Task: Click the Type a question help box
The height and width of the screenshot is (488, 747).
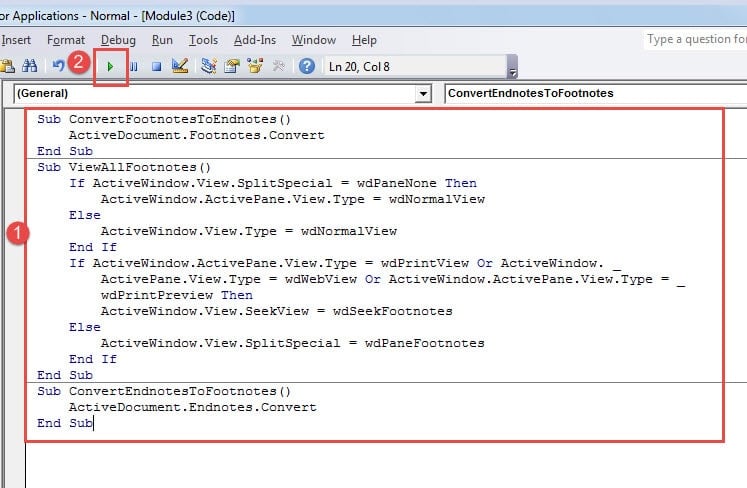Action: click(x=695, y=40)
